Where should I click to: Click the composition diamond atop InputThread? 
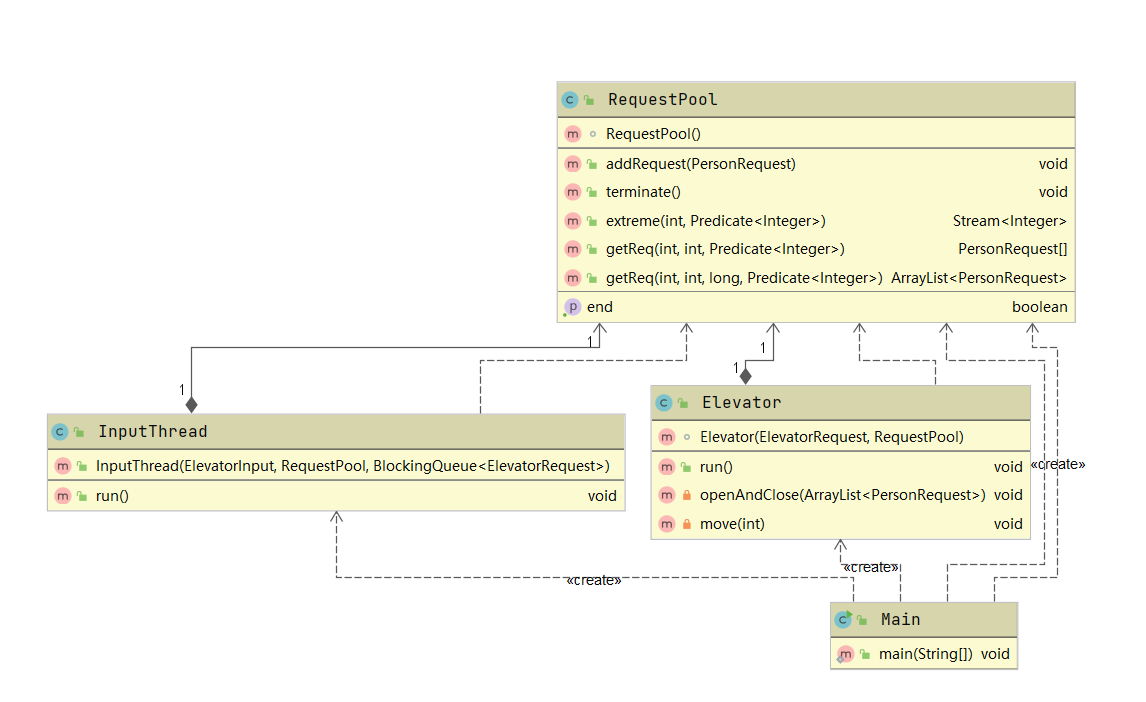[x=191, y=405]
